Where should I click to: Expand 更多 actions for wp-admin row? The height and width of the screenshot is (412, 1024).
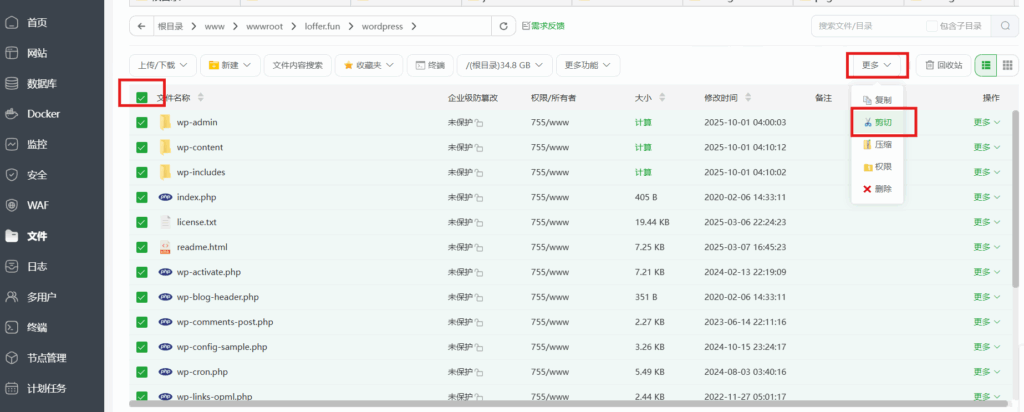(x=986, y=122)
